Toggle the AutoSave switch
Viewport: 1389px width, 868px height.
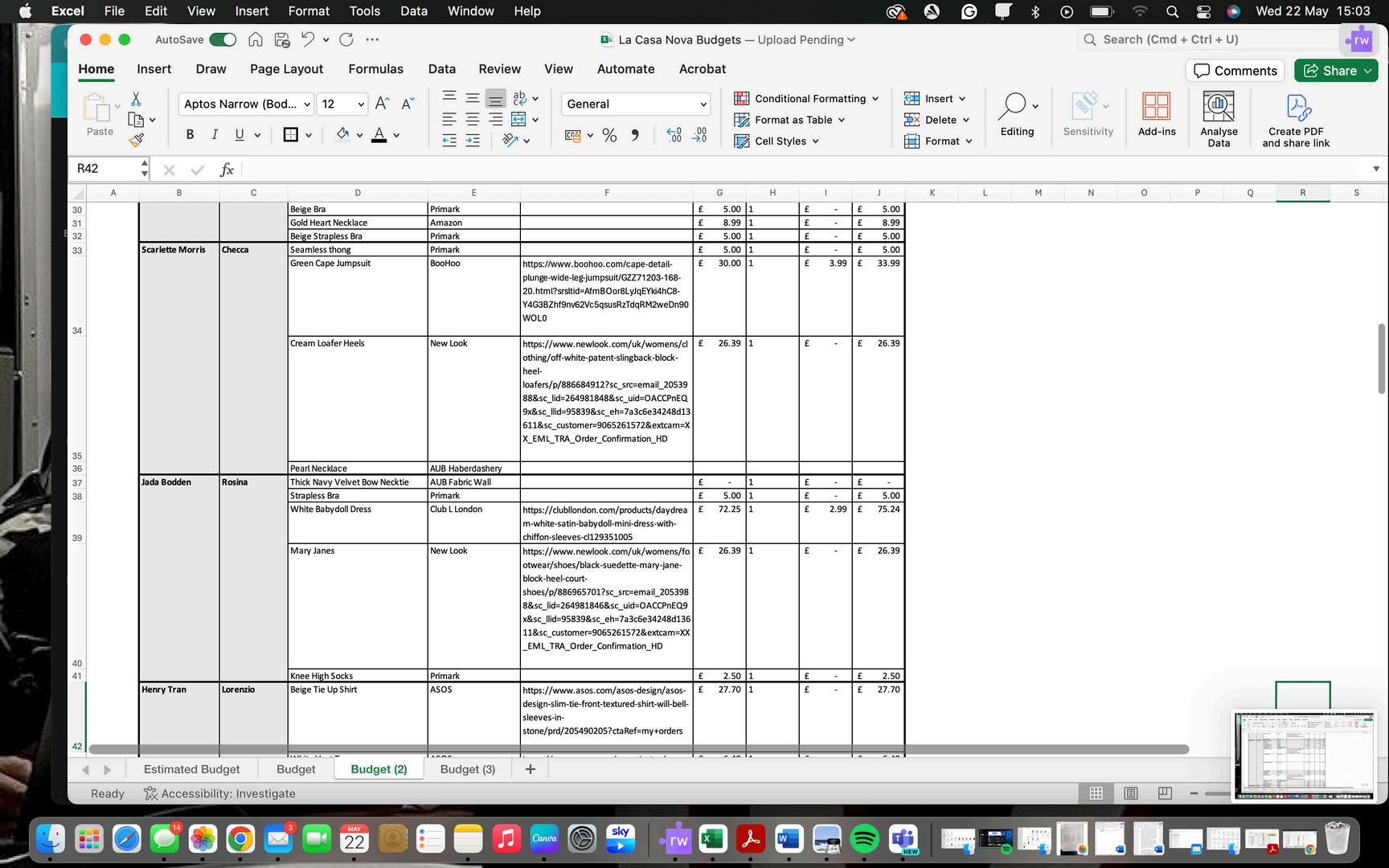(223, 39)
